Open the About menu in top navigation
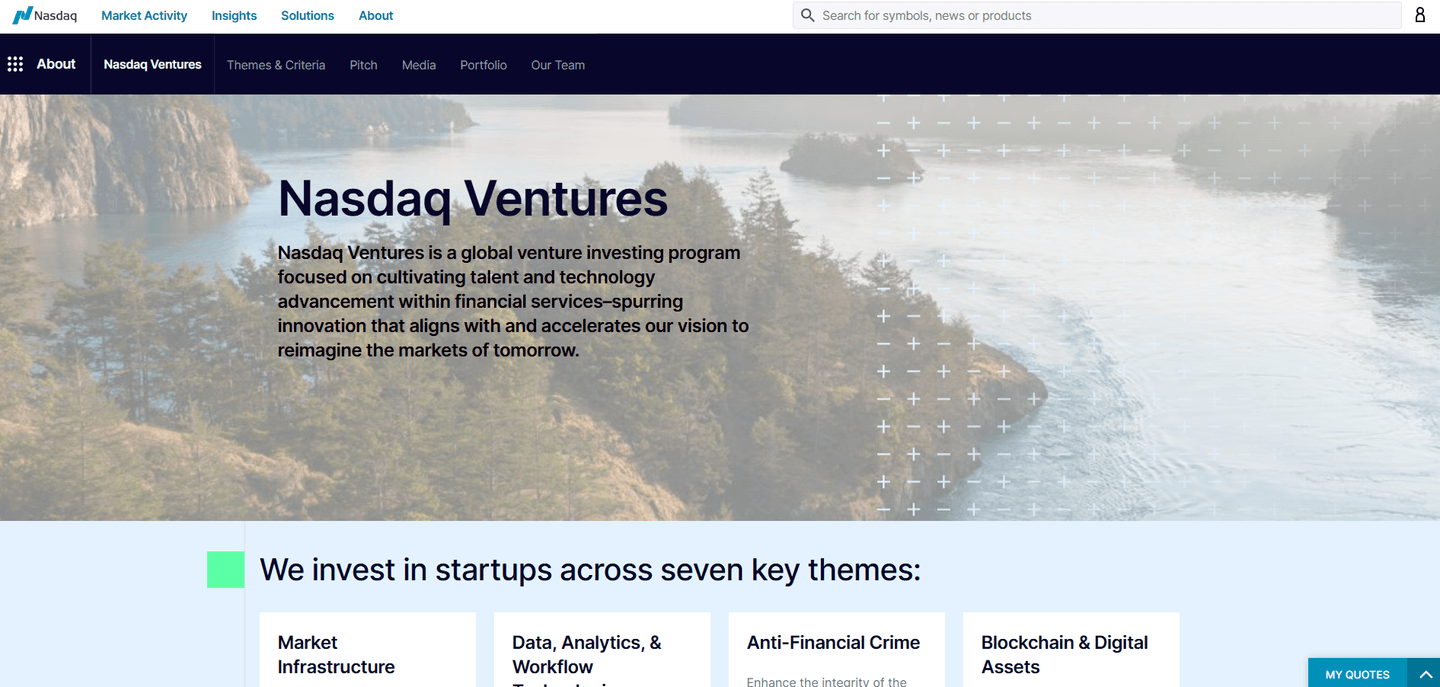The height and width of the screenshot is (687, 1440). point(375,15)
